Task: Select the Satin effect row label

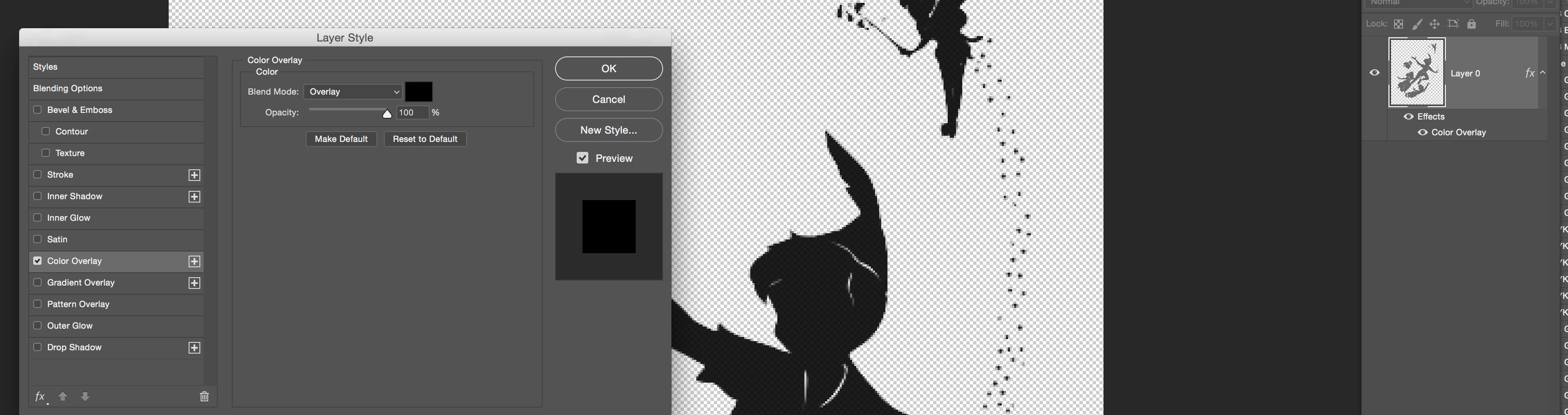Action: 57,239
